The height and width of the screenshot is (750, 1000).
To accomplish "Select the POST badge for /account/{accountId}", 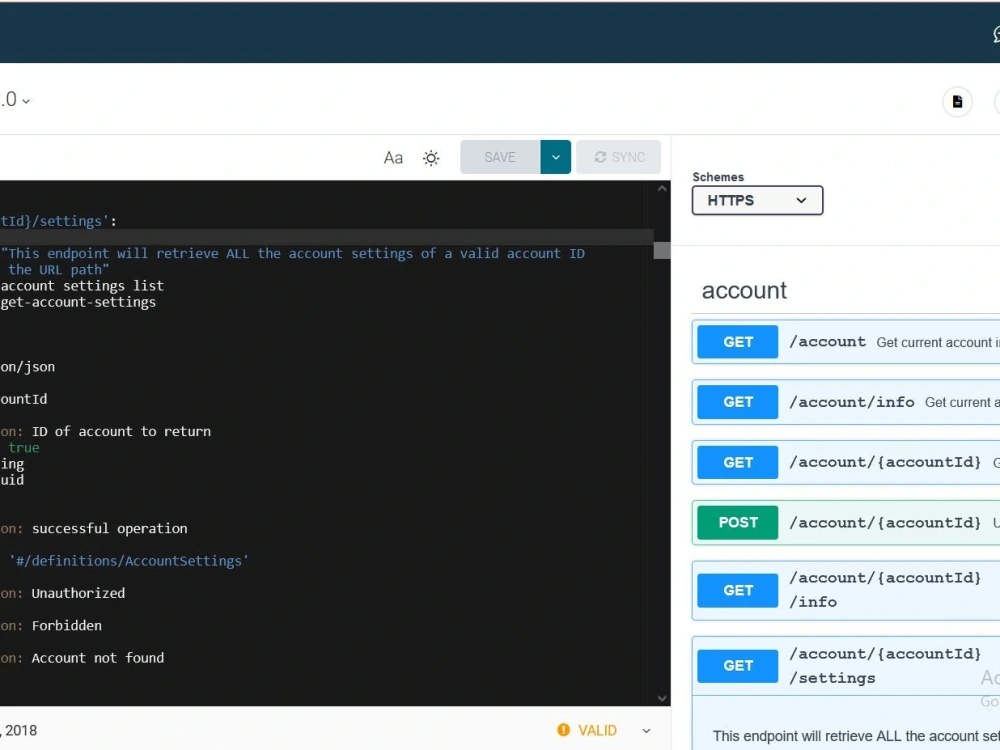I will click(737, 522).
